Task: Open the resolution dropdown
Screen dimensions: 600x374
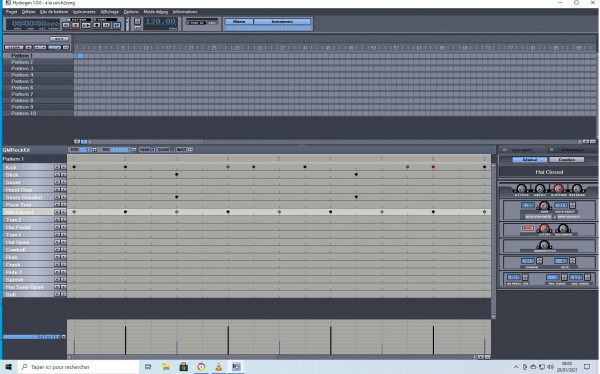Action: 134,150
